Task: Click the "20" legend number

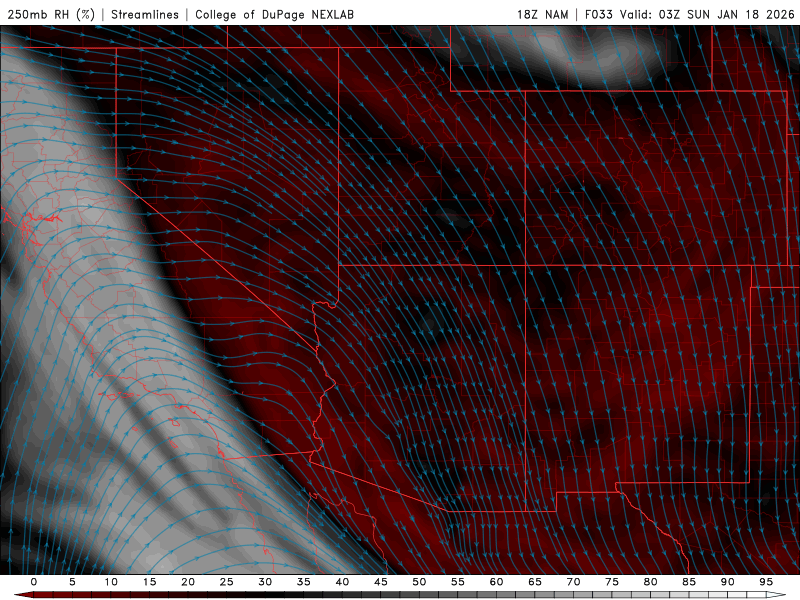Action: [x=188, y=582]
